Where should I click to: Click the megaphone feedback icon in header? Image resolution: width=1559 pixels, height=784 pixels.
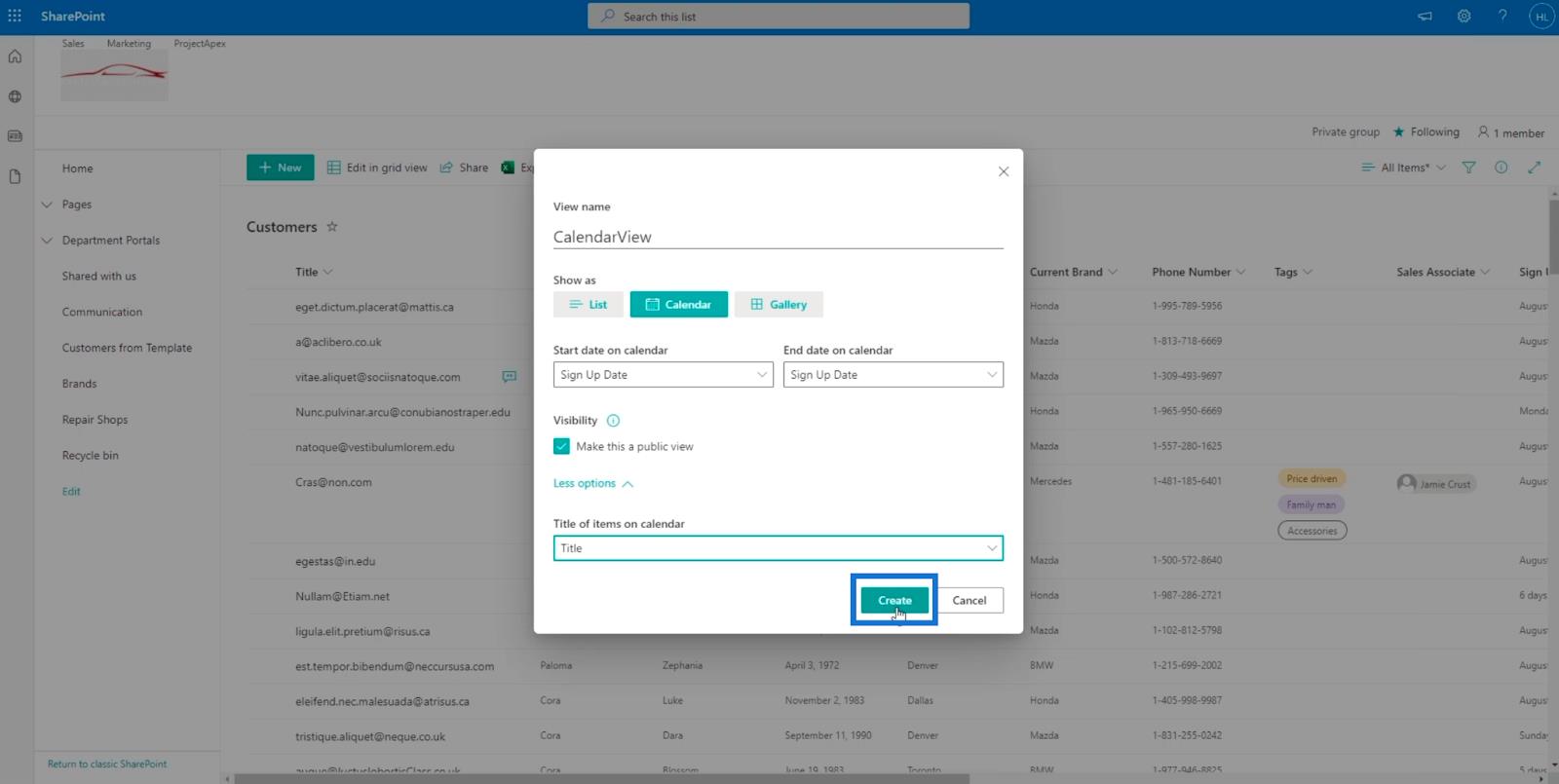pyautogui.click(x=1425, y=16)
